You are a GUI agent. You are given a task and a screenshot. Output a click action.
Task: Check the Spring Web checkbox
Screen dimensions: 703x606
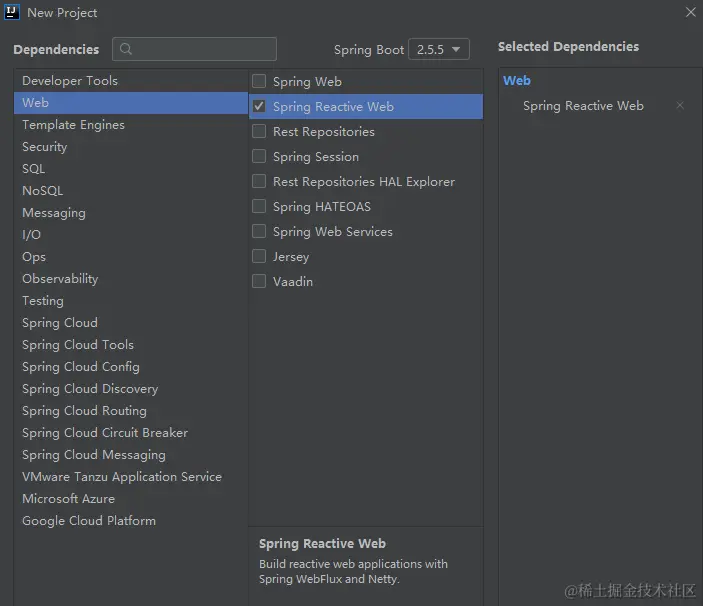259,81
